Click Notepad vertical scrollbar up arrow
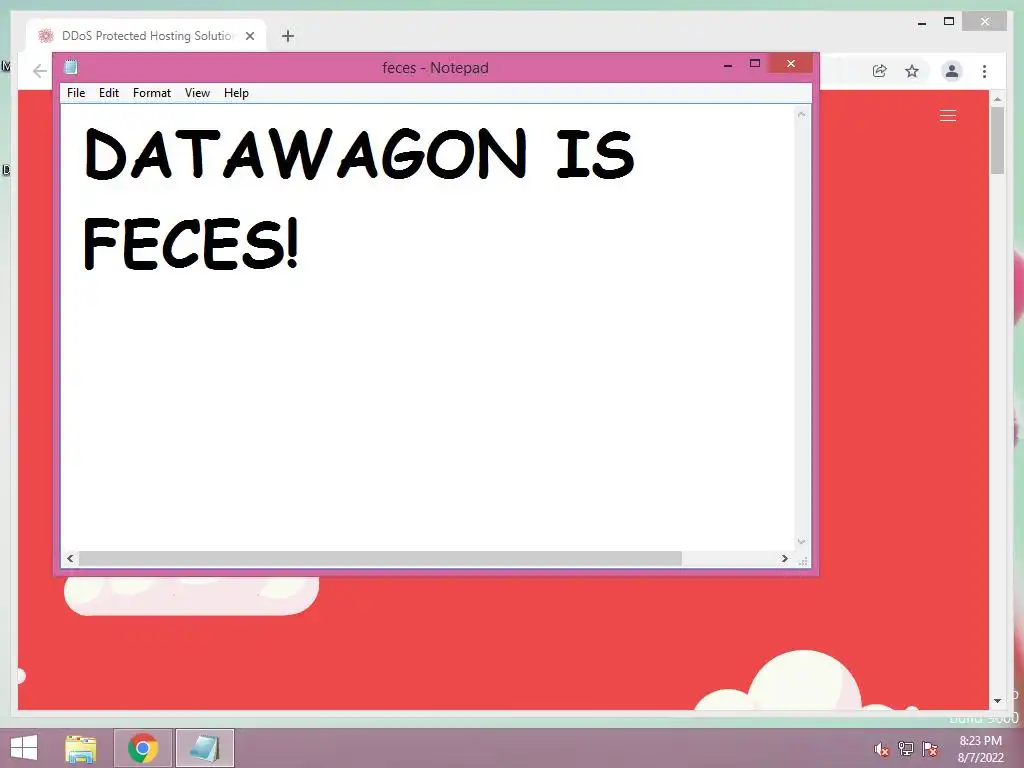This screenshot has width=1024, height=768. pyautogui.click(x=801, y=115)
